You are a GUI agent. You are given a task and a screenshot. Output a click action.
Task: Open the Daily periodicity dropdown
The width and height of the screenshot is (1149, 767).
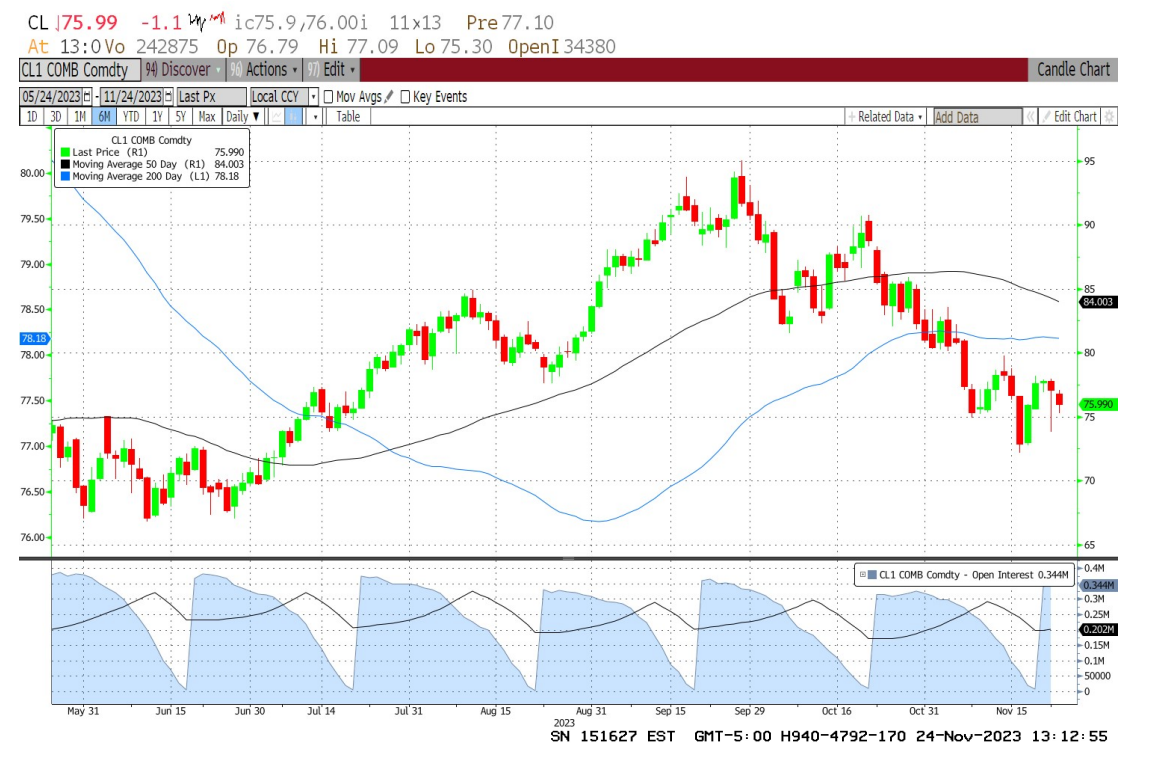pos(243,116)
